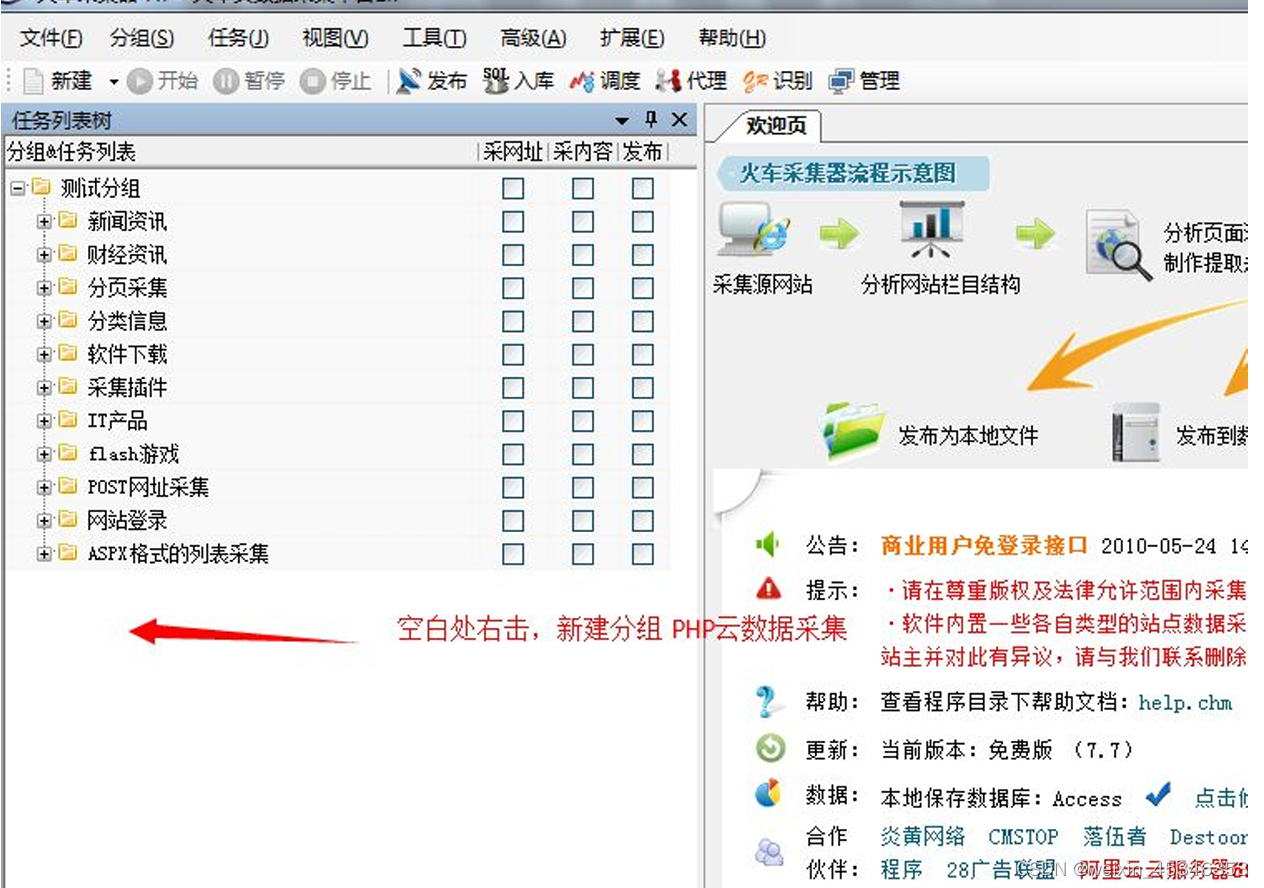The width and height of the screenshot is (1264, 888).
Task: Check 发布 box for flash游戏
Action: [x=643, y=454]
